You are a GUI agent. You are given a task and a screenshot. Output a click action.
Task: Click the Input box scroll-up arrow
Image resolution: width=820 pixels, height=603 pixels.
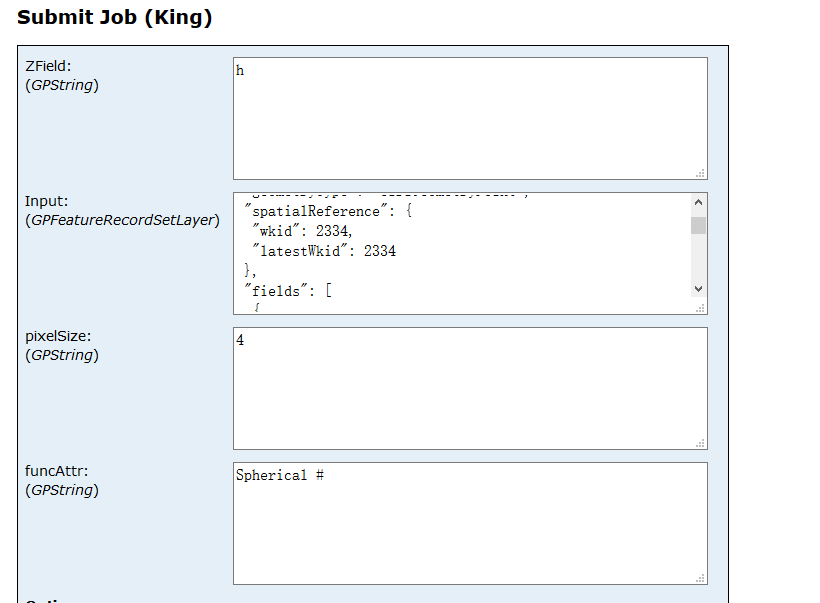click(698, 202)
